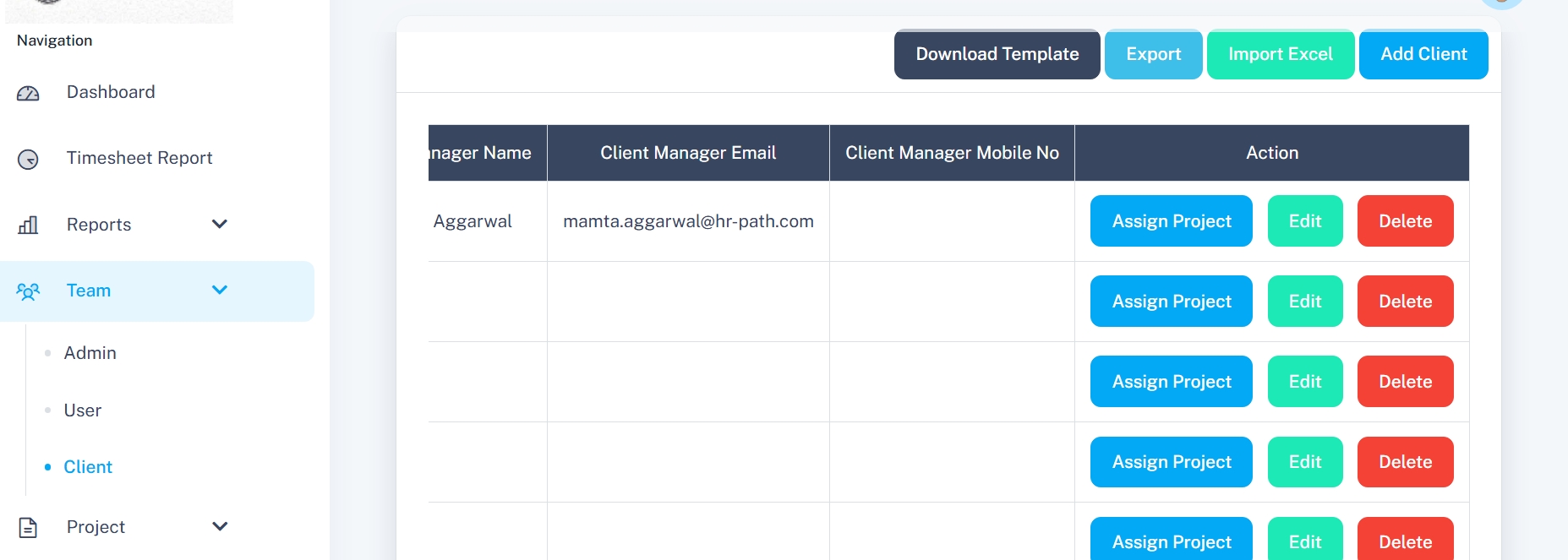The height and width of the screenshot is (560, 1568).
Task: Open the Admin submenu item
Action: pyautogui.click(x=90, y=353)
